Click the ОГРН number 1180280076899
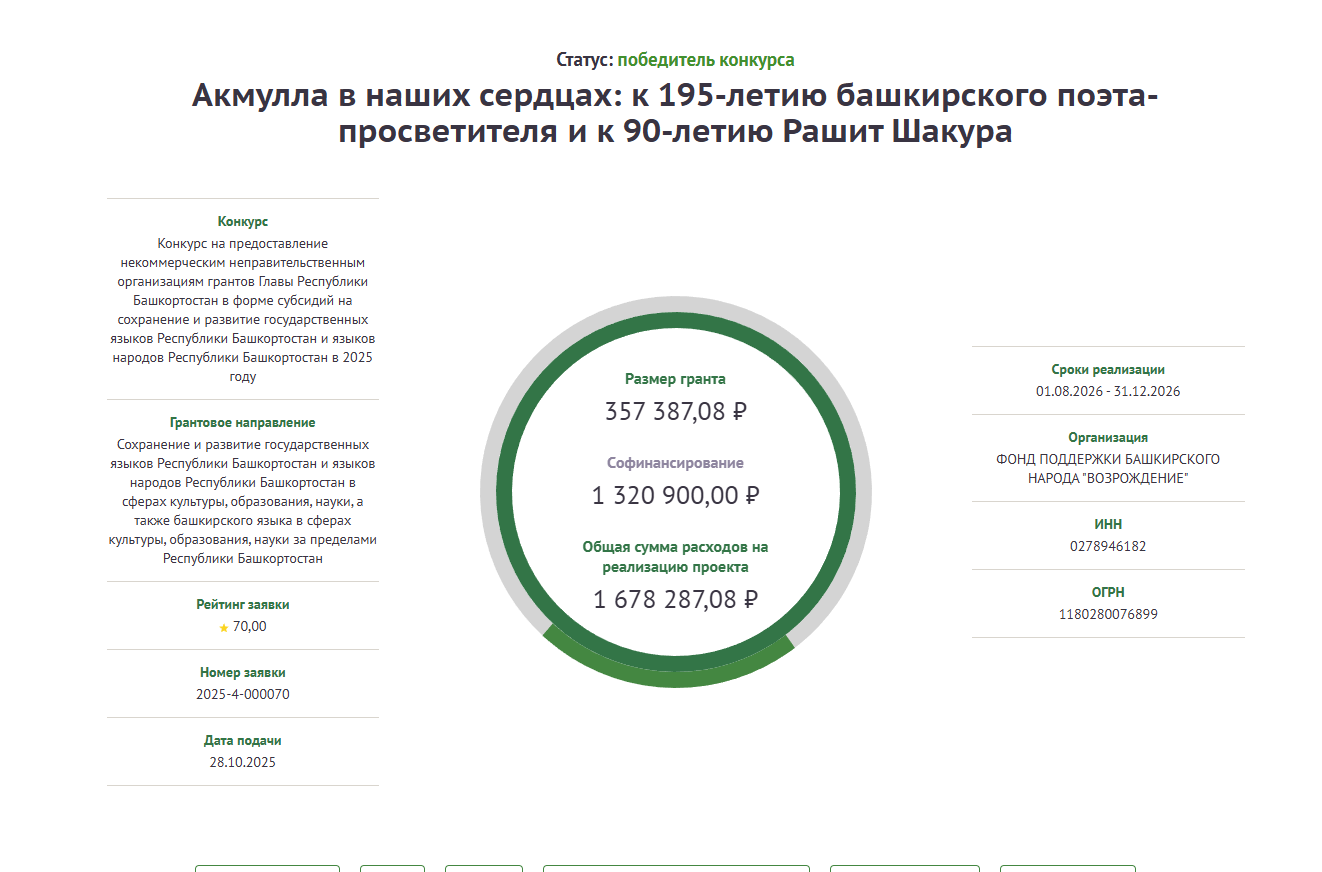This screenshot has width=1322, height=872. point(1108,614)
